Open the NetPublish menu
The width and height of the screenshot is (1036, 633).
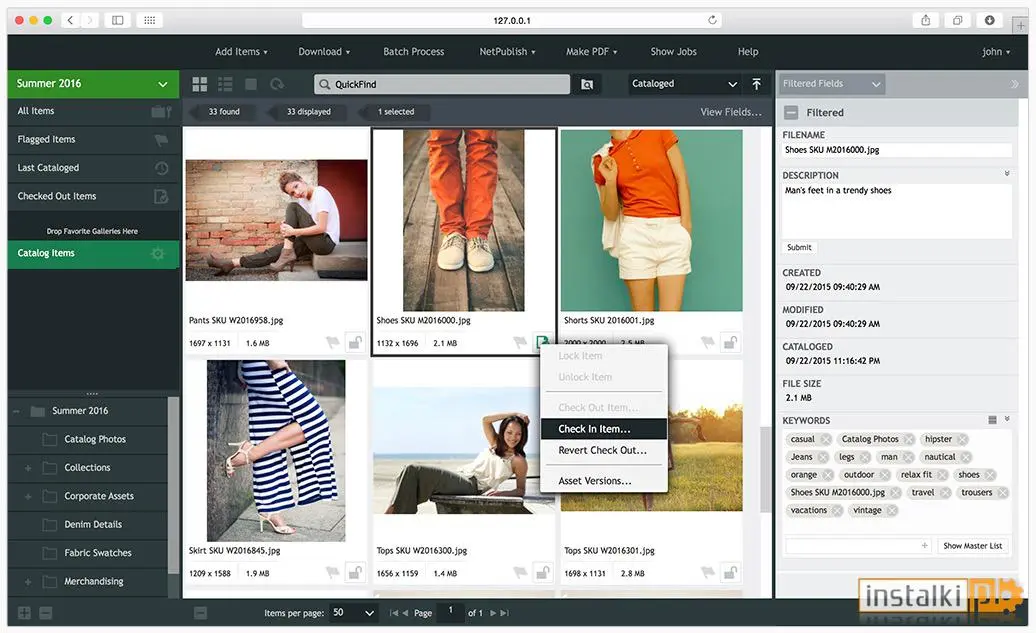coord(507,52)
